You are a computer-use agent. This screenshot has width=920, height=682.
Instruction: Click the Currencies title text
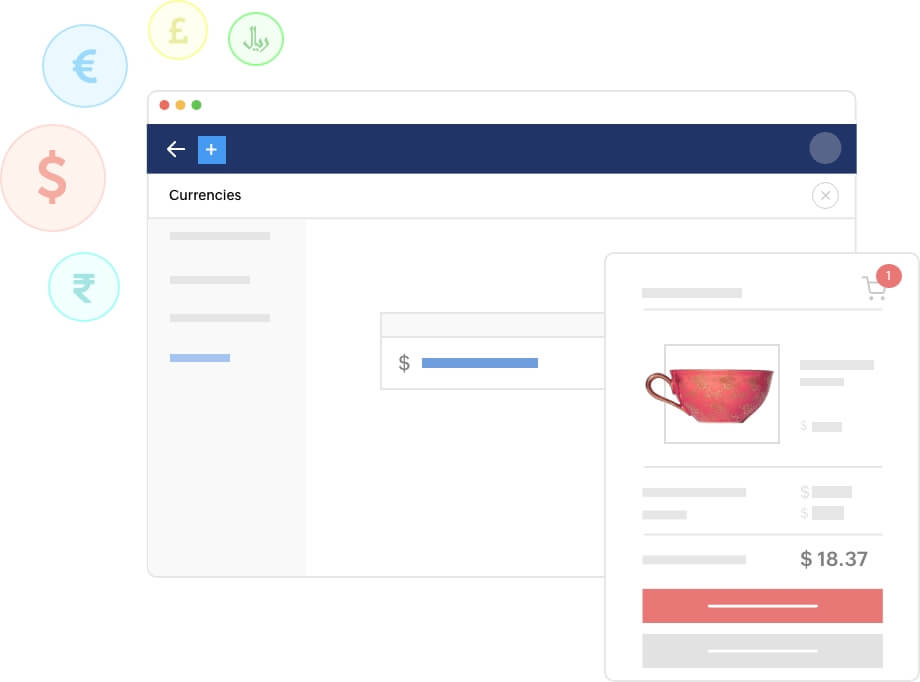(205, 195)
